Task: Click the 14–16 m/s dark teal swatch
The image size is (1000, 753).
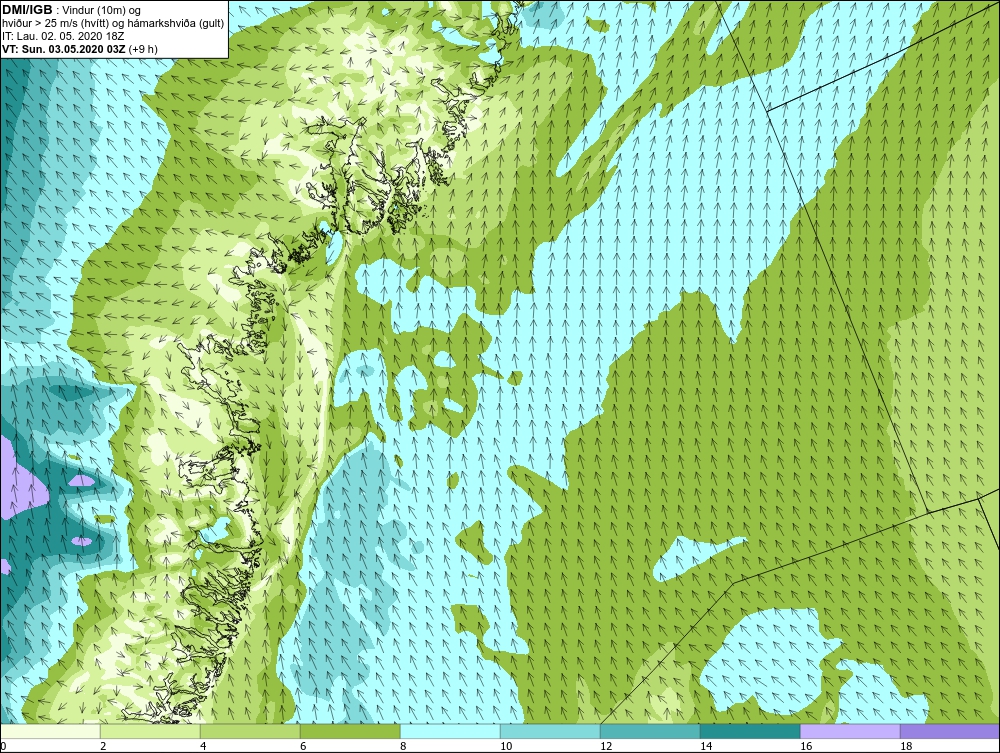Action: (x=750, y=731)
